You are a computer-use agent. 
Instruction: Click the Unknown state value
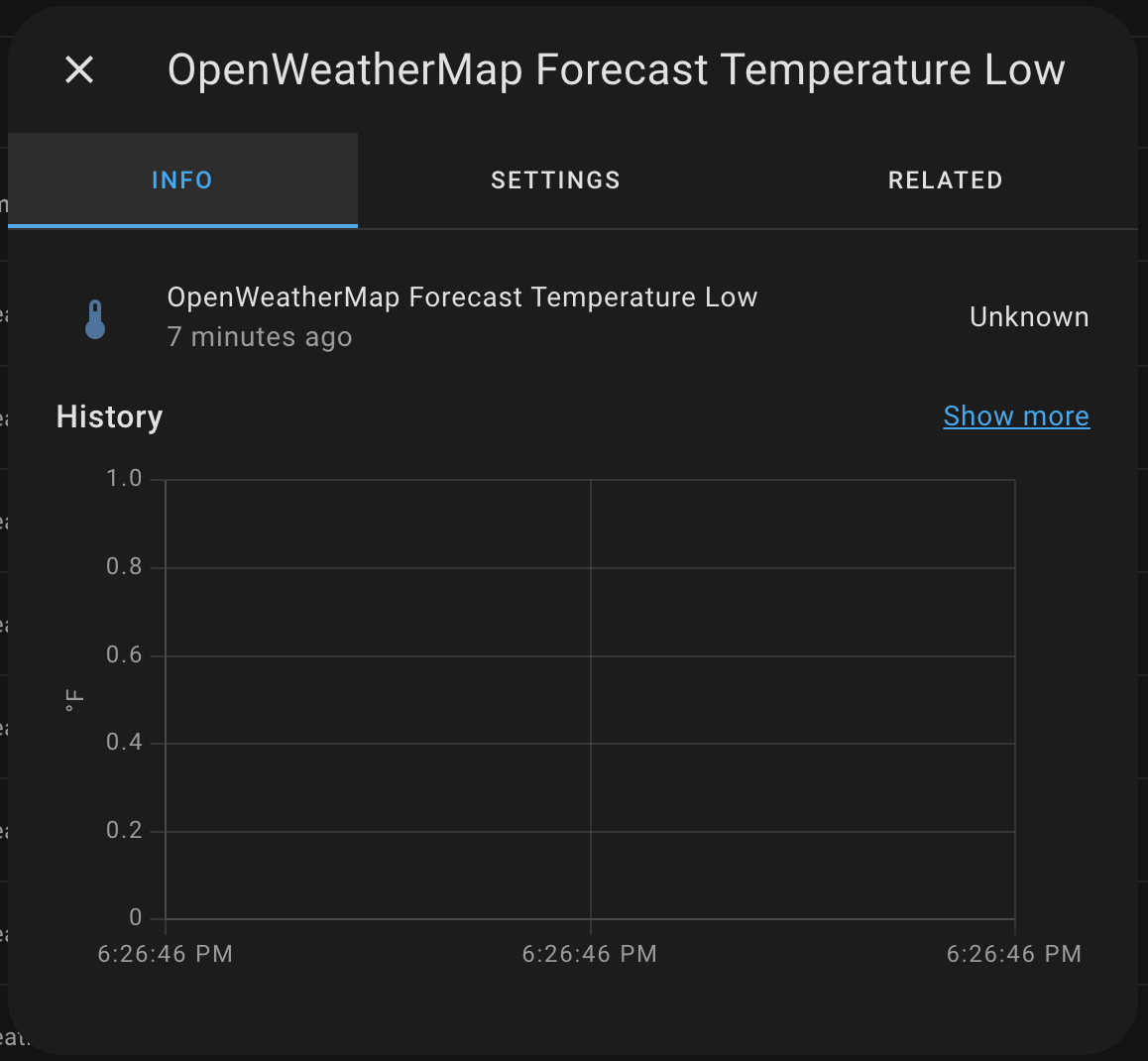coord(1028,316)
